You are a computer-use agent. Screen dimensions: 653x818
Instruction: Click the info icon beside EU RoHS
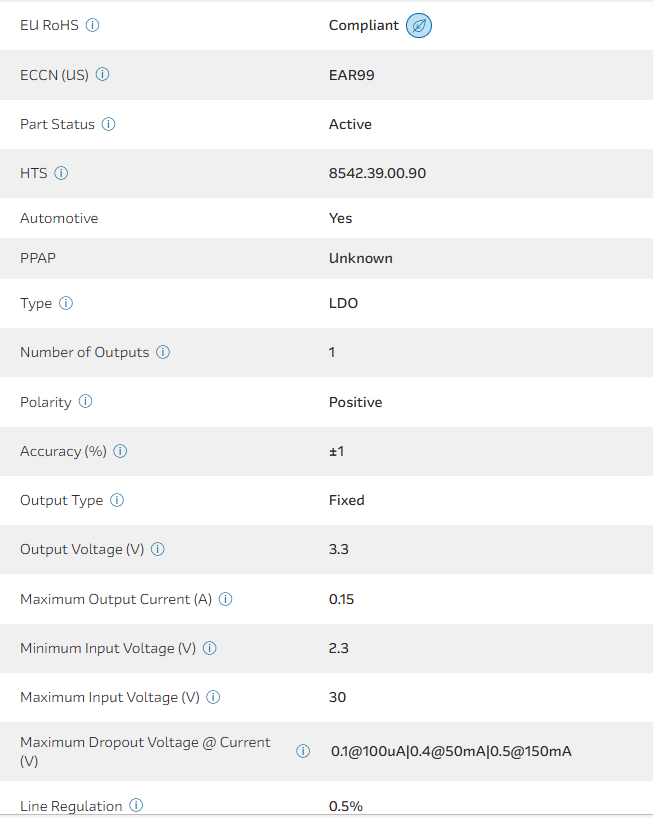pos(93,25)
